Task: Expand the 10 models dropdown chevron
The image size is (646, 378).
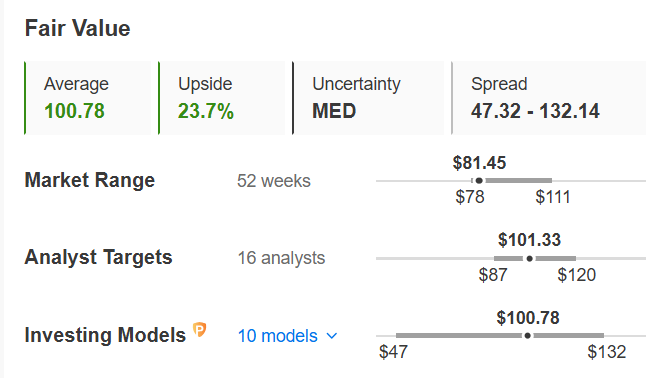Action: point(332,336)
